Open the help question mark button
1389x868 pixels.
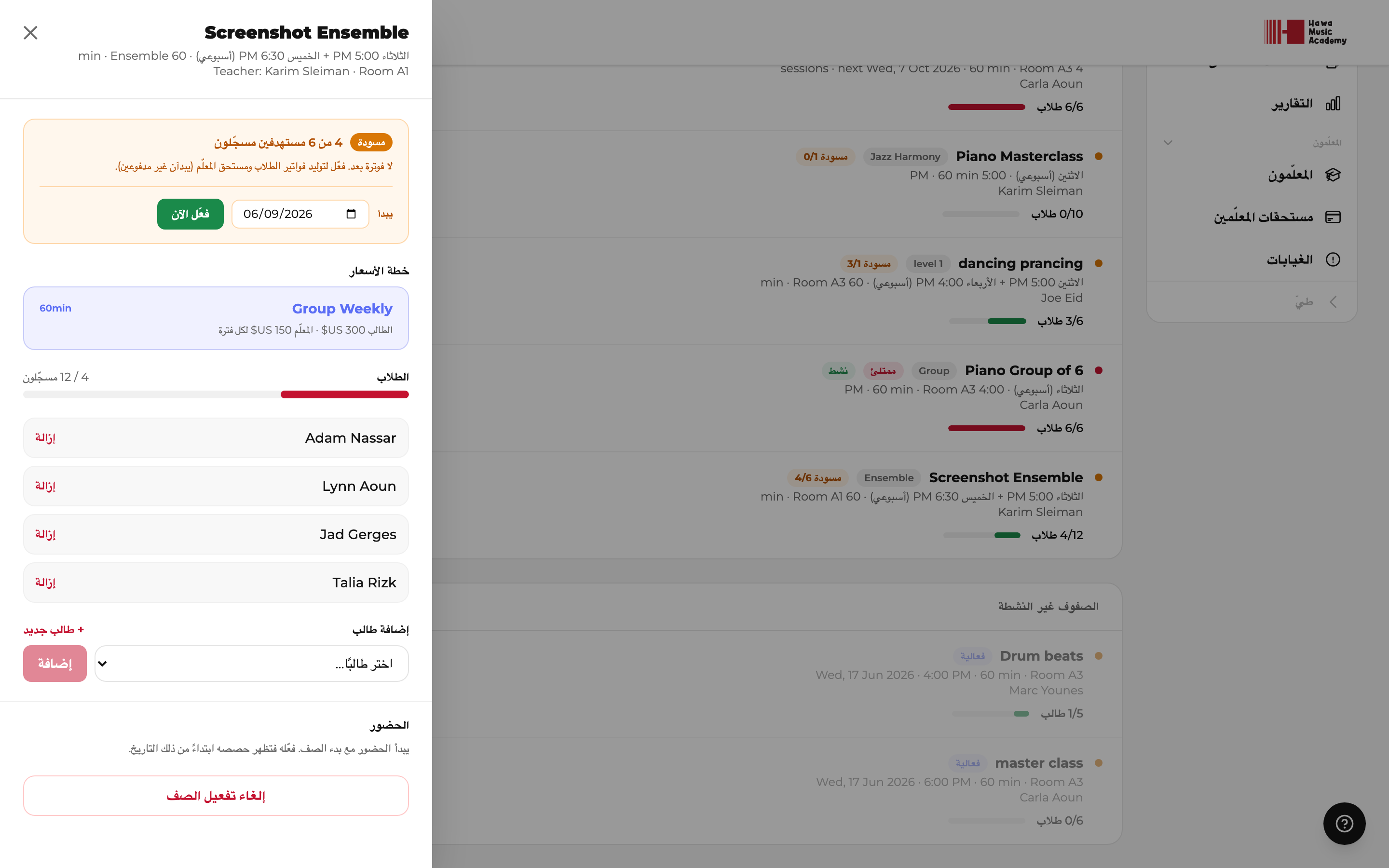click(x=1344, y=824)
